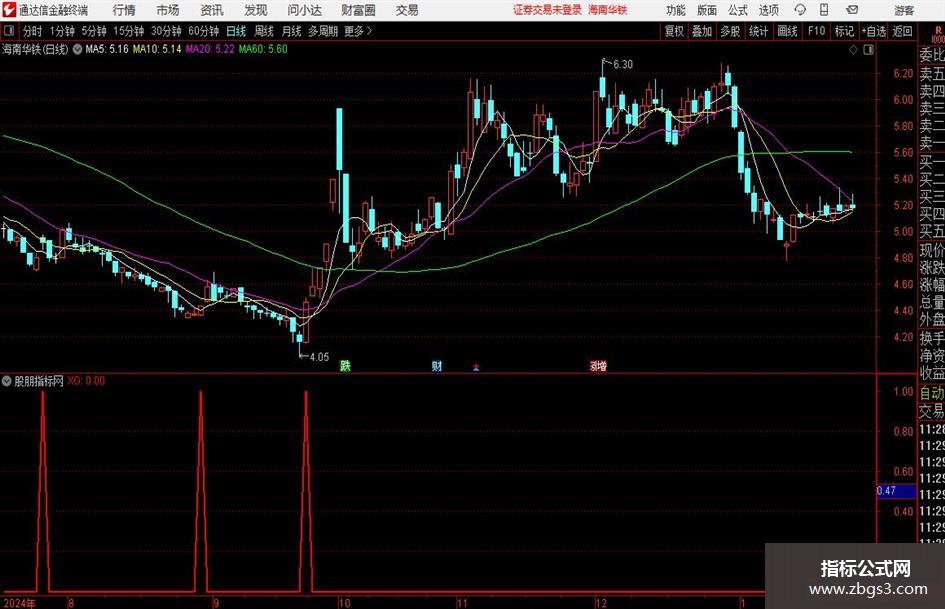The image size is (945, 609).
Task: Switch to 分时 chart period
Action: click(x=32, y=31)
